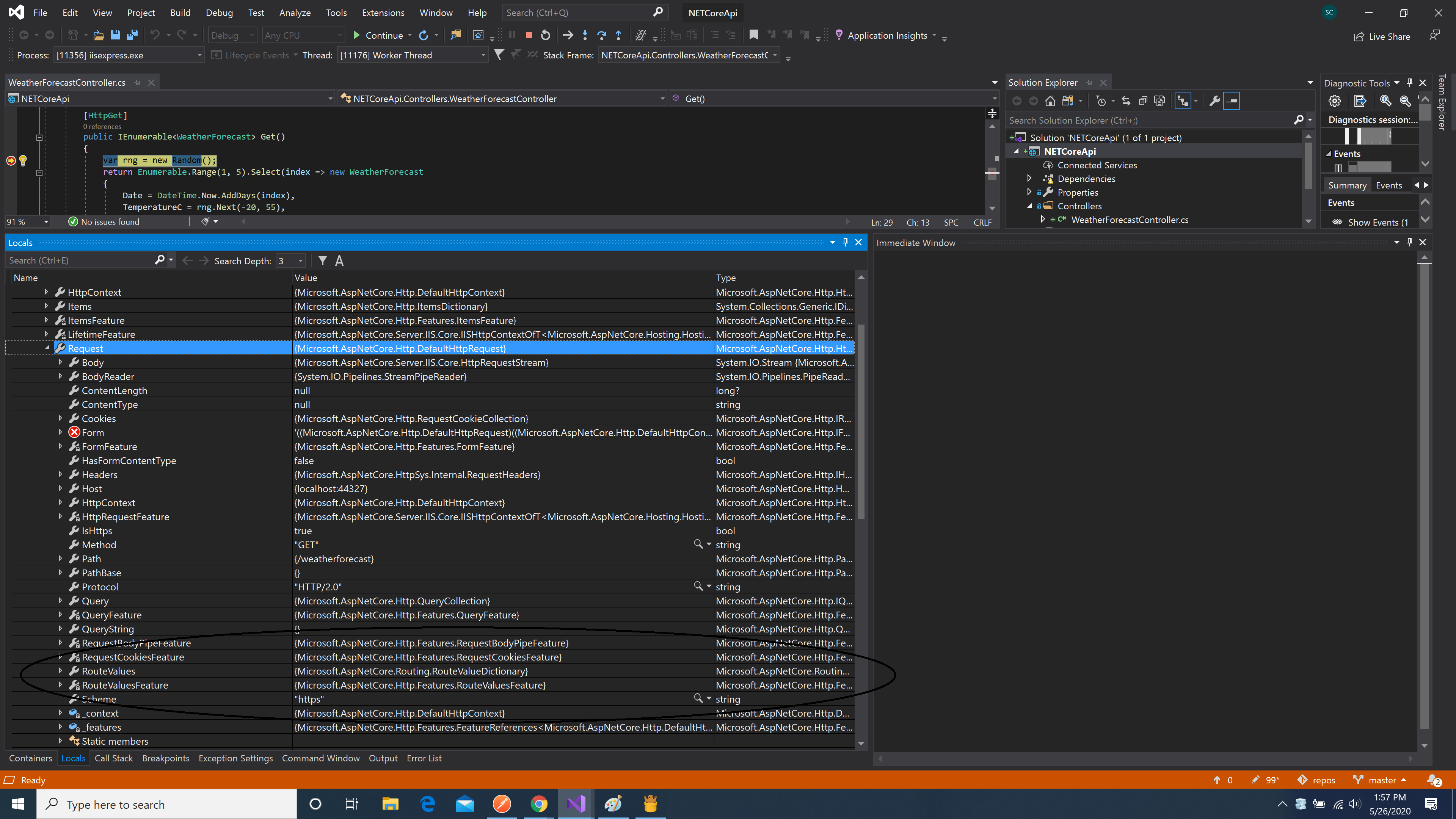Click the Stop Debugging red square icon
Screen dimensions: 1456x819
[x=529, y=35]
